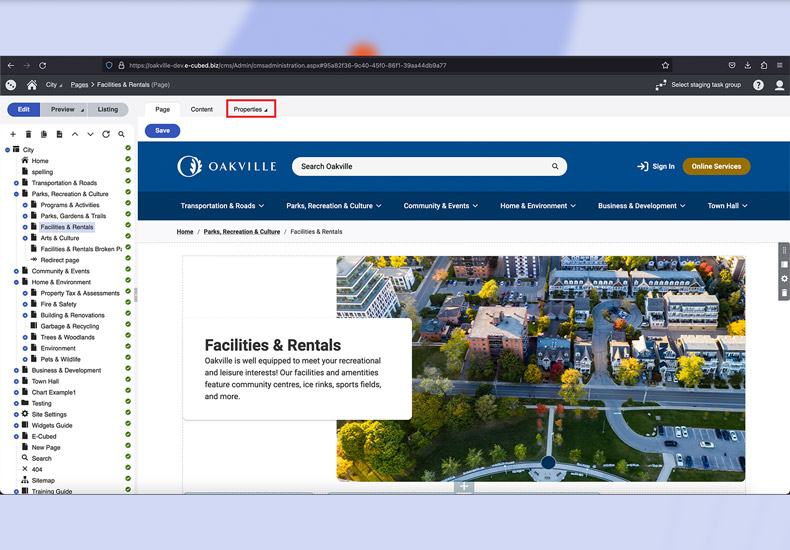This screenshot has width=790, height=550.
Task: Click the help question mark icon
Action: click(759, 85)
